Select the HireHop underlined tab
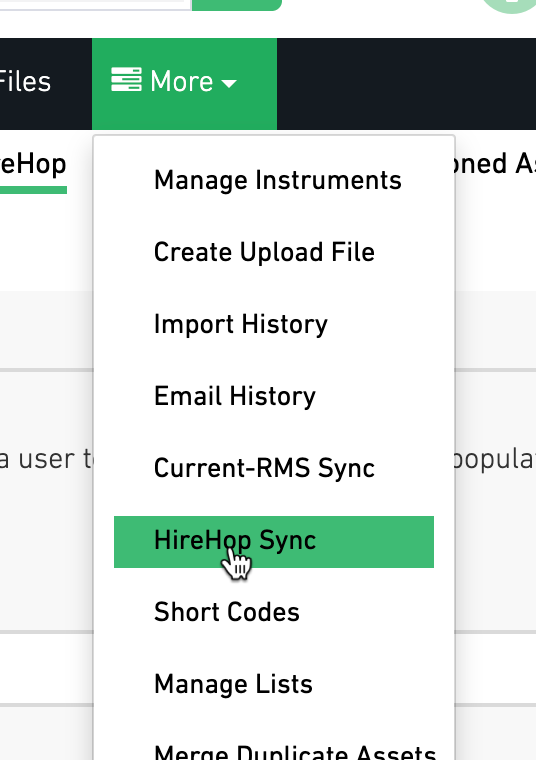The width and height of the screenshot is (536, 760). tap(33, 165)
